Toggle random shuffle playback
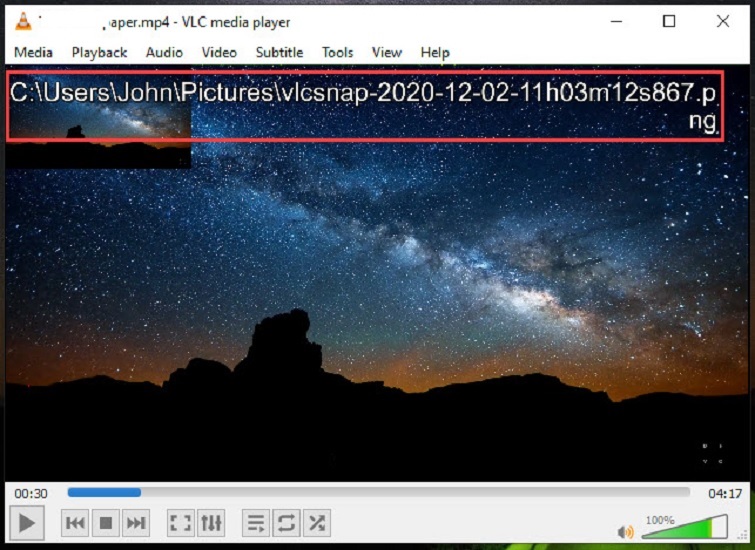Screen dimensions: 755x550 click(x=316, y=523)
